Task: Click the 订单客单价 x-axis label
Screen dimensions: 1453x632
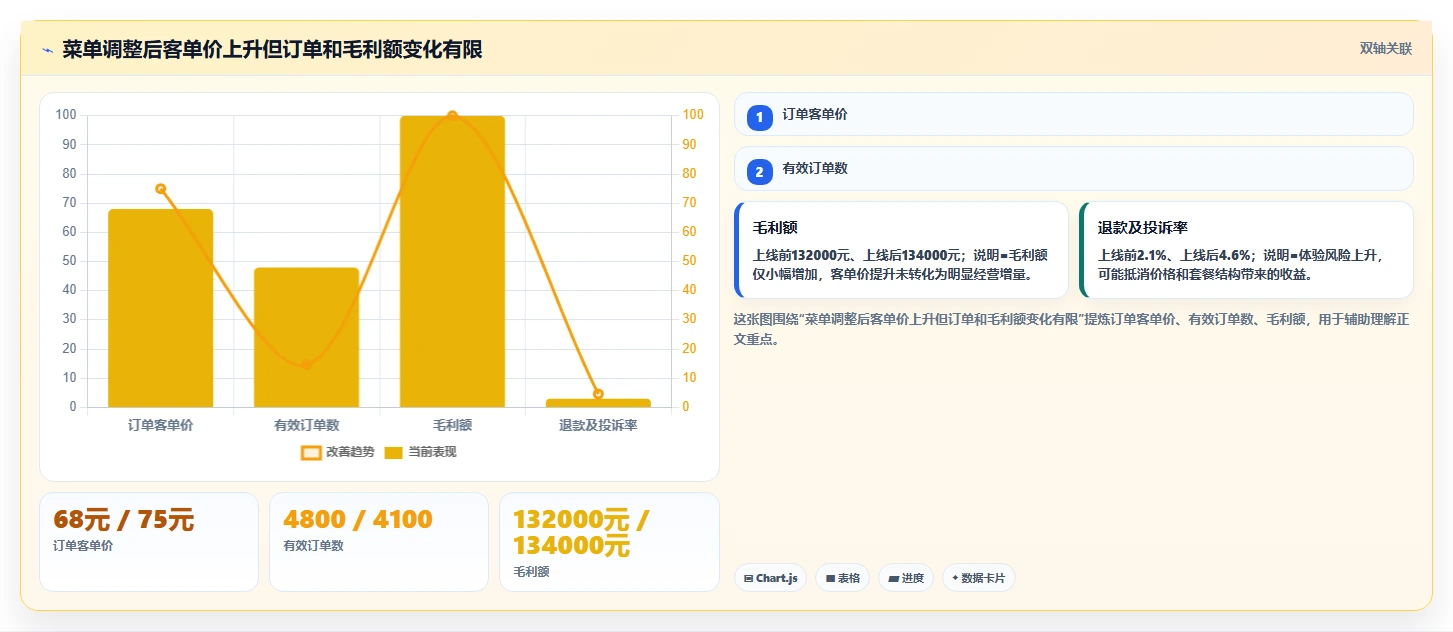Action: [160, 425]
